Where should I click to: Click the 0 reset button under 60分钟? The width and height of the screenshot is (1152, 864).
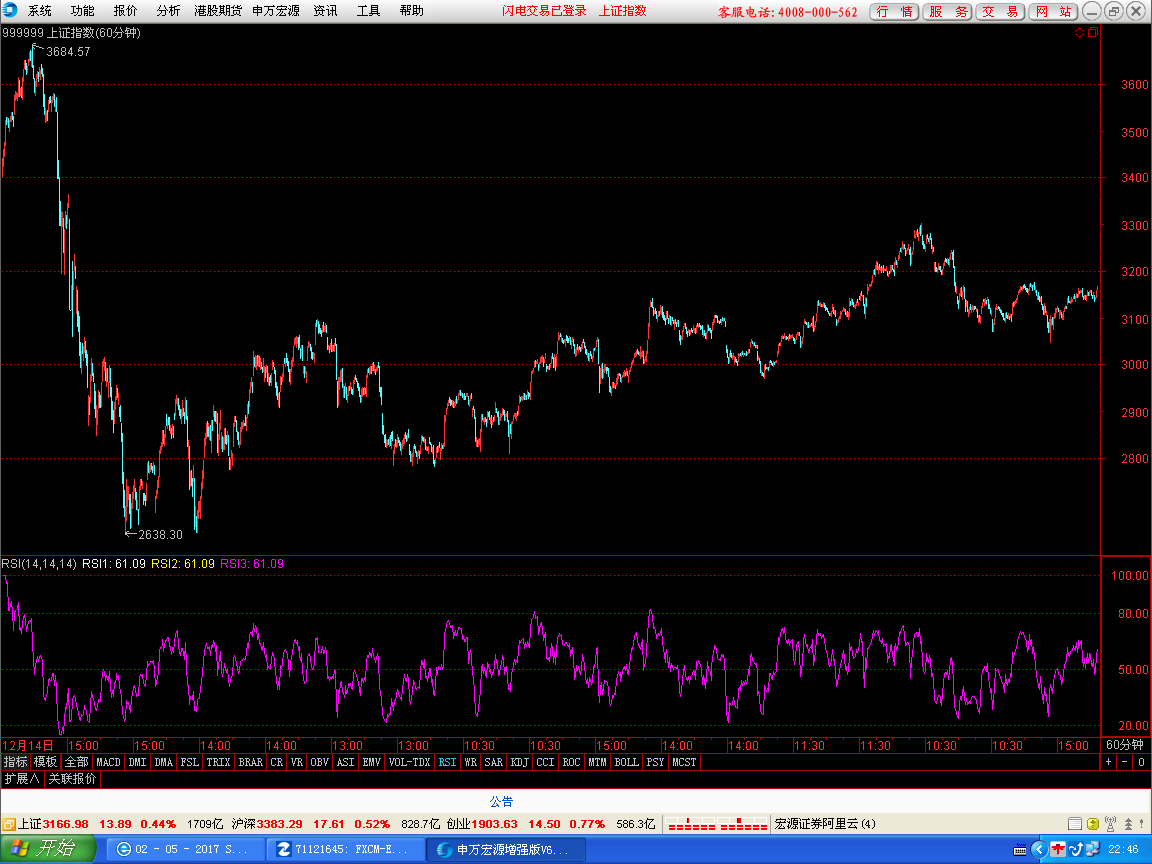click(x=1141, y=762)
